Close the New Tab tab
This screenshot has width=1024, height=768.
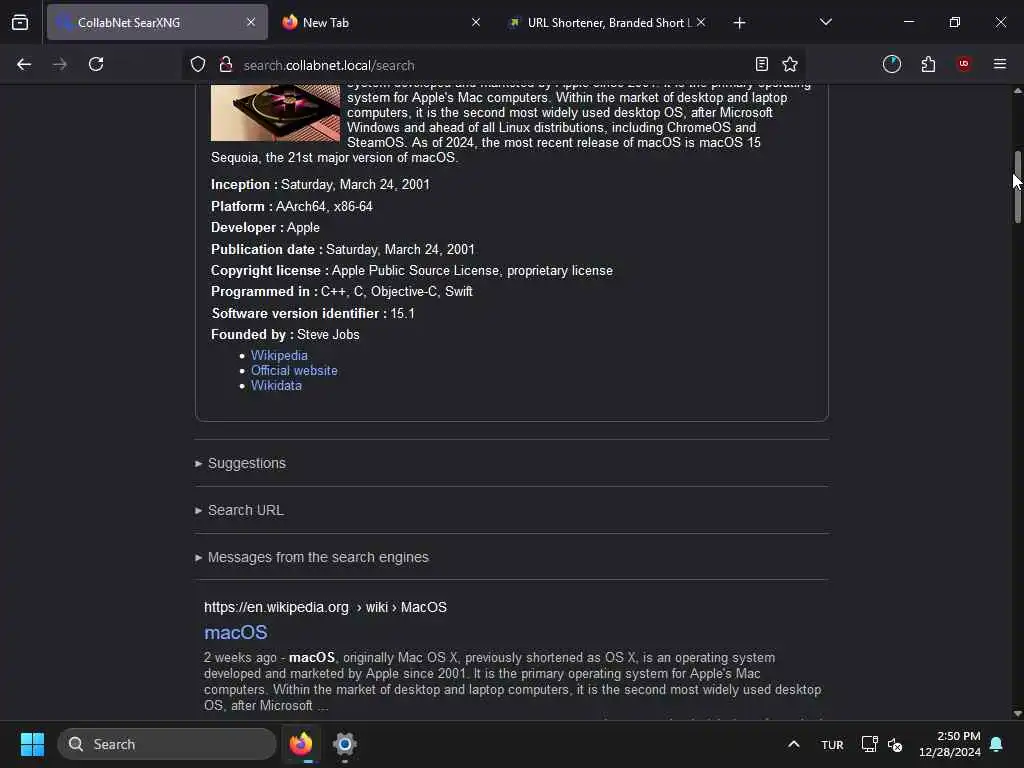click(x=476, y=23)
